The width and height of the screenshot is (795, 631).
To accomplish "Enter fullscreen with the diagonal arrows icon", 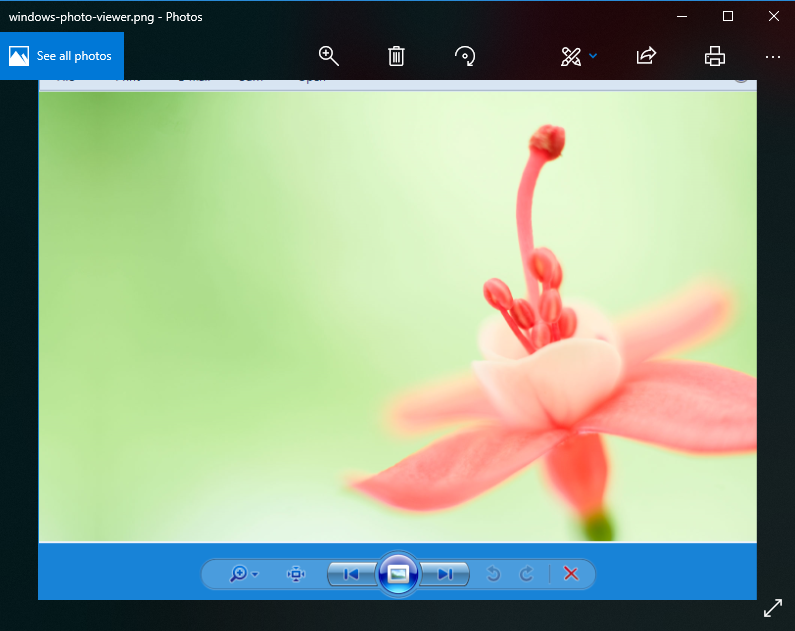I will [x=773, y=608].
